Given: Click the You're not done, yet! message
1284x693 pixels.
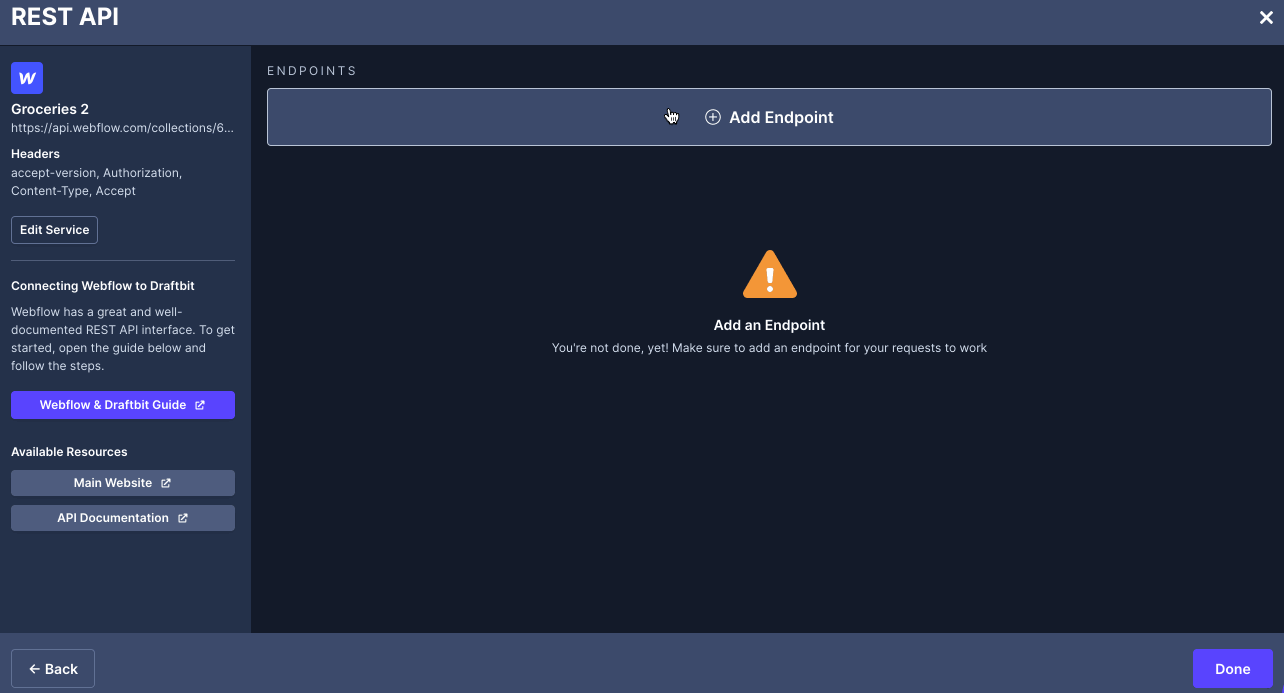Looking at the screenshot, I should coord(769,348).
